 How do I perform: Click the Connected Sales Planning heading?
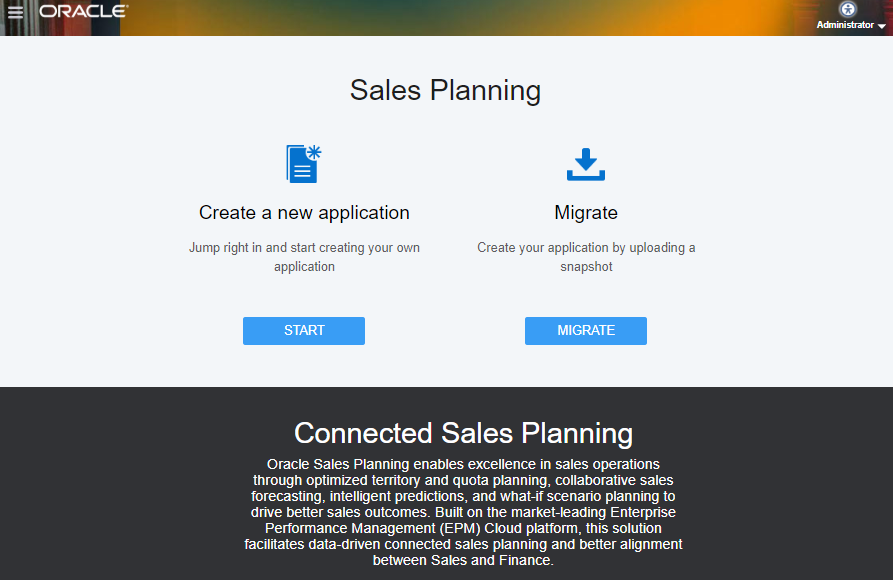464,433
